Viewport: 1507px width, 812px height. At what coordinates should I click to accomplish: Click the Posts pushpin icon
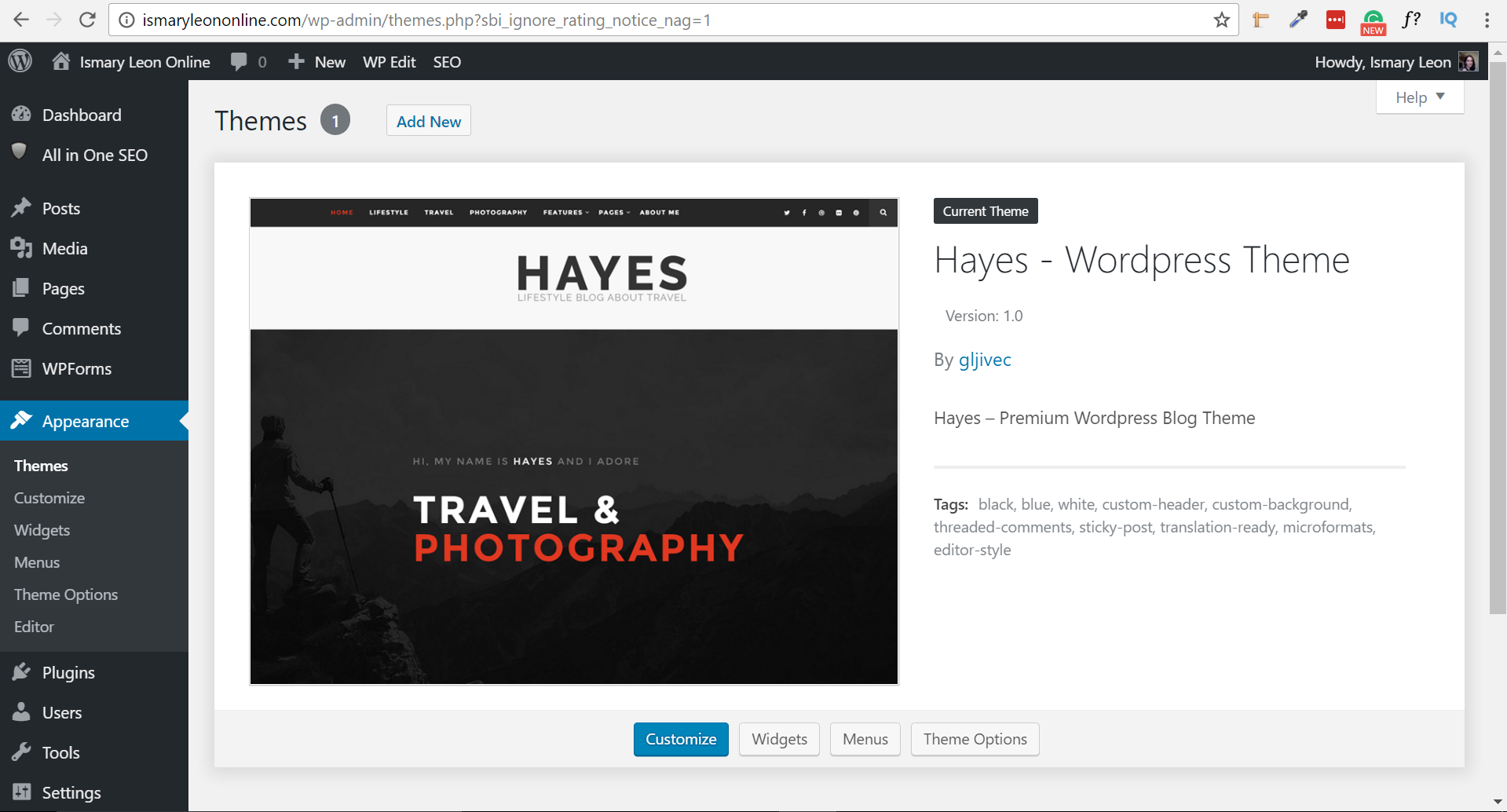(21, 207)
